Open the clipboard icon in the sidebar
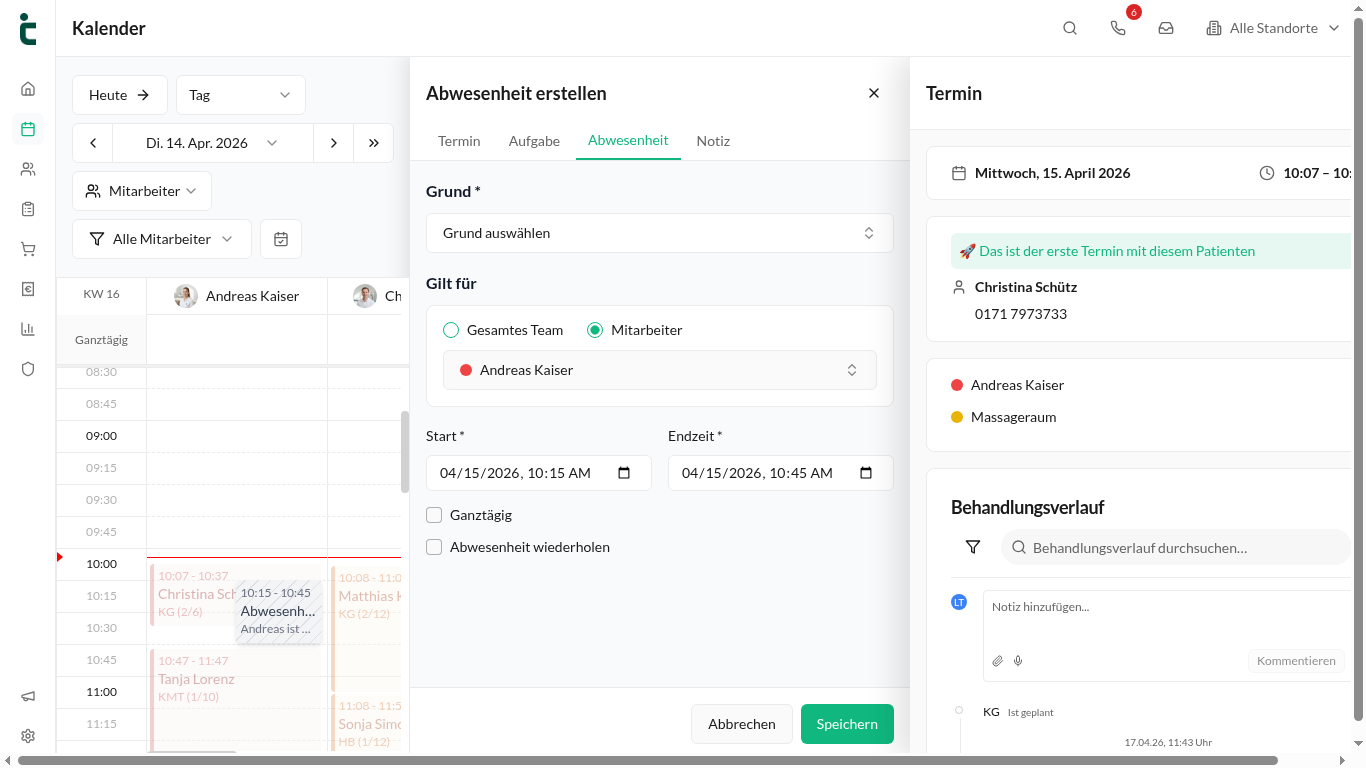Image resolution: width=1366 pixels, height=768 pixels. tap(28, 209)
